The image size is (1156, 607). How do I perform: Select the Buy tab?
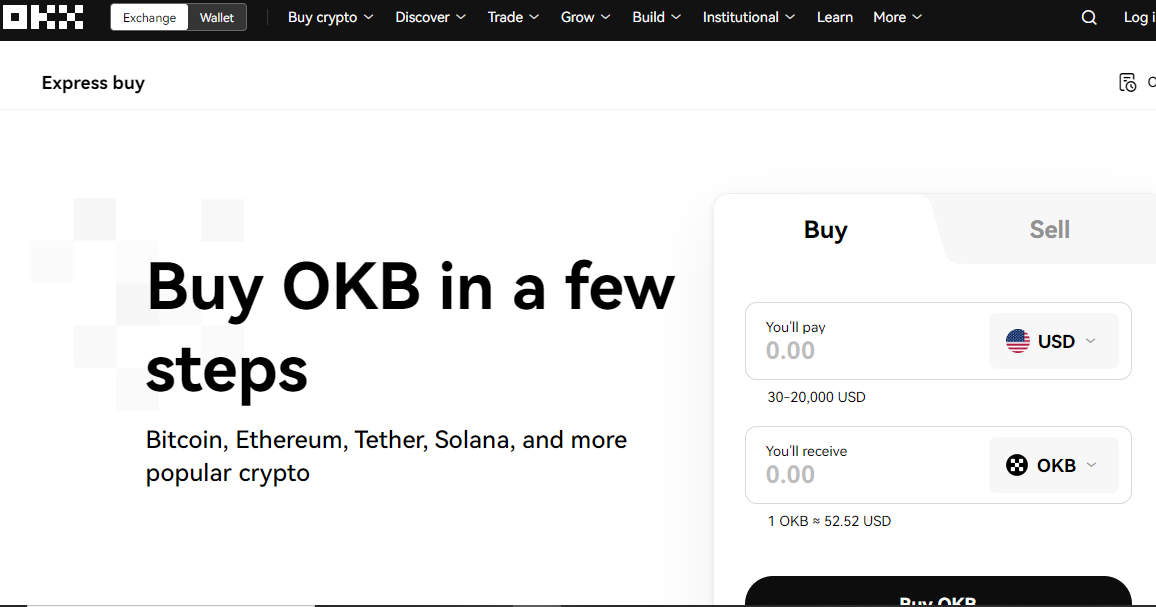pyautogui.click(x=825, y=229)
